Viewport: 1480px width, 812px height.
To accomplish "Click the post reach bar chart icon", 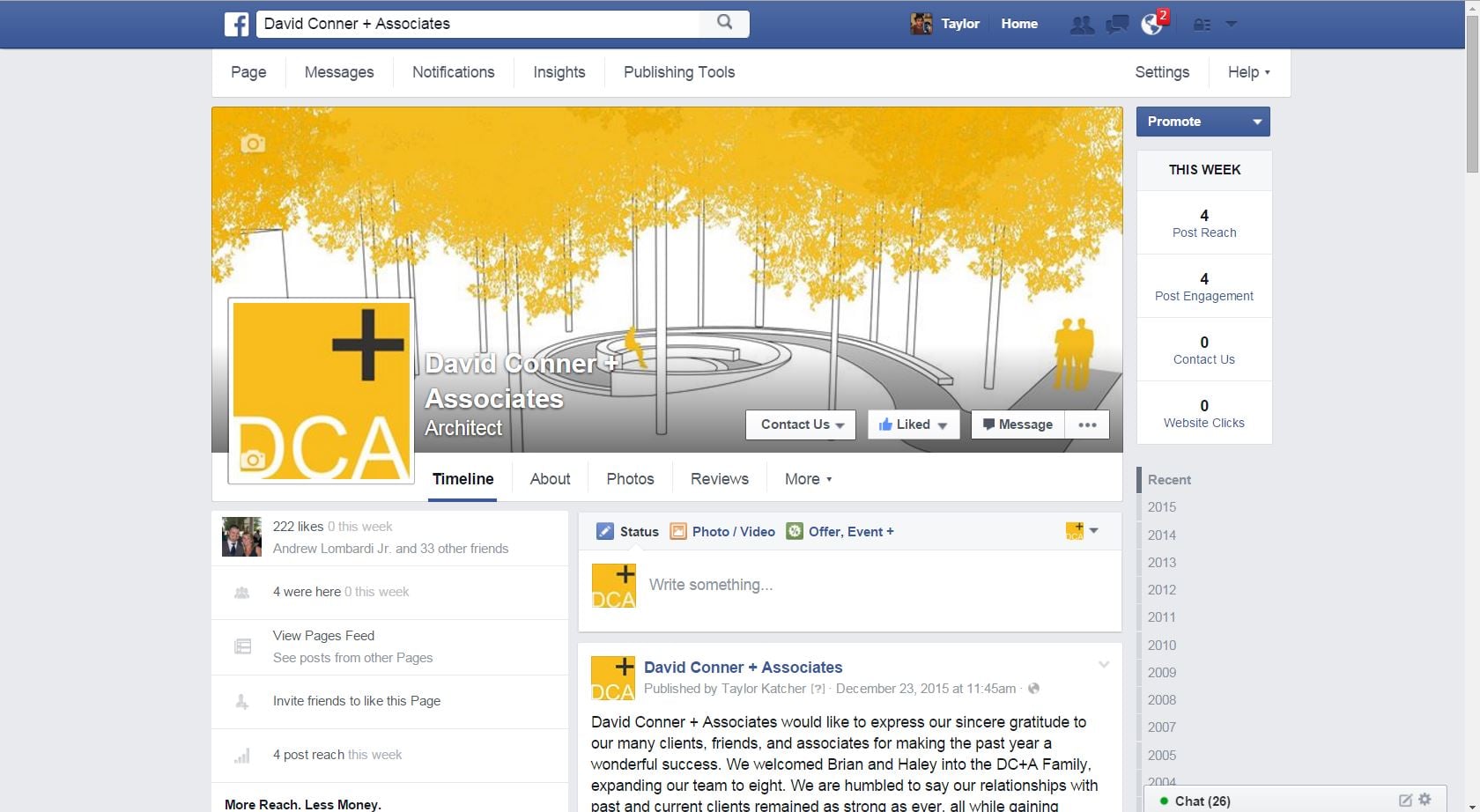I will [242, 756].
